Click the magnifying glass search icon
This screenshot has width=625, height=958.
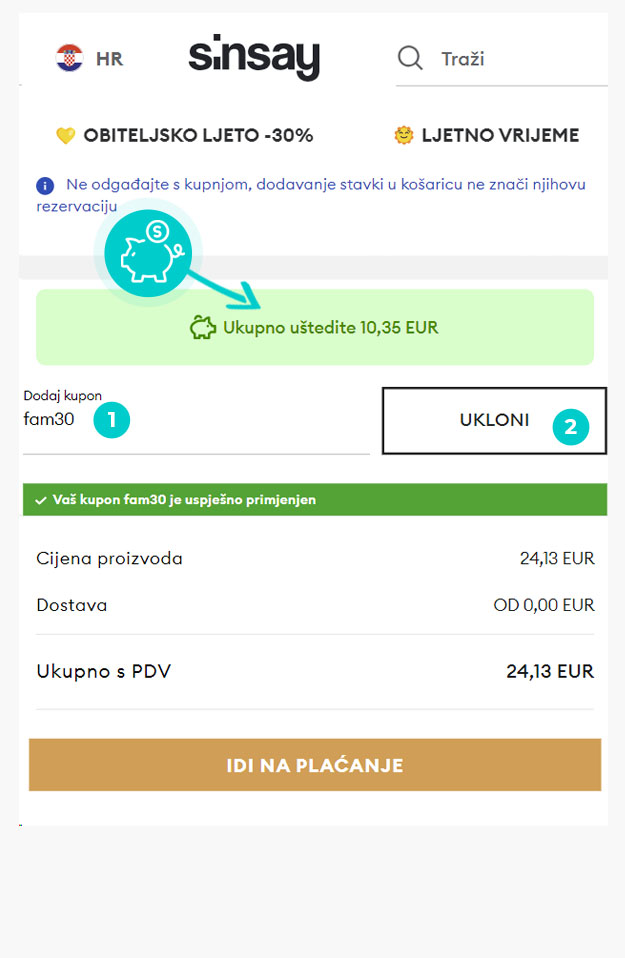click(x=410, y=59)
